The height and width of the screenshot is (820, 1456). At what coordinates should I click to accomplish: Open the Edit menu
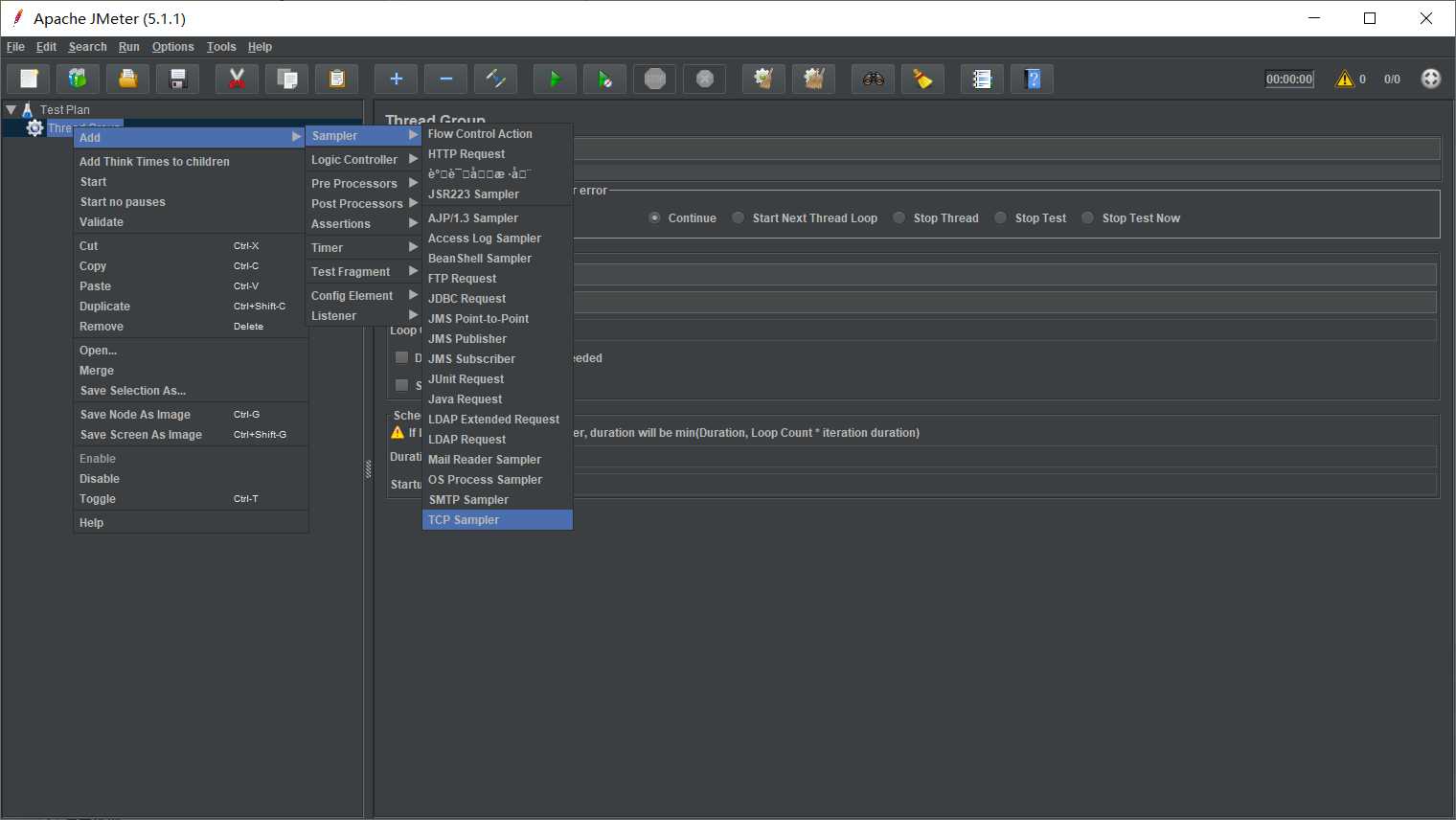pos(46,47)
